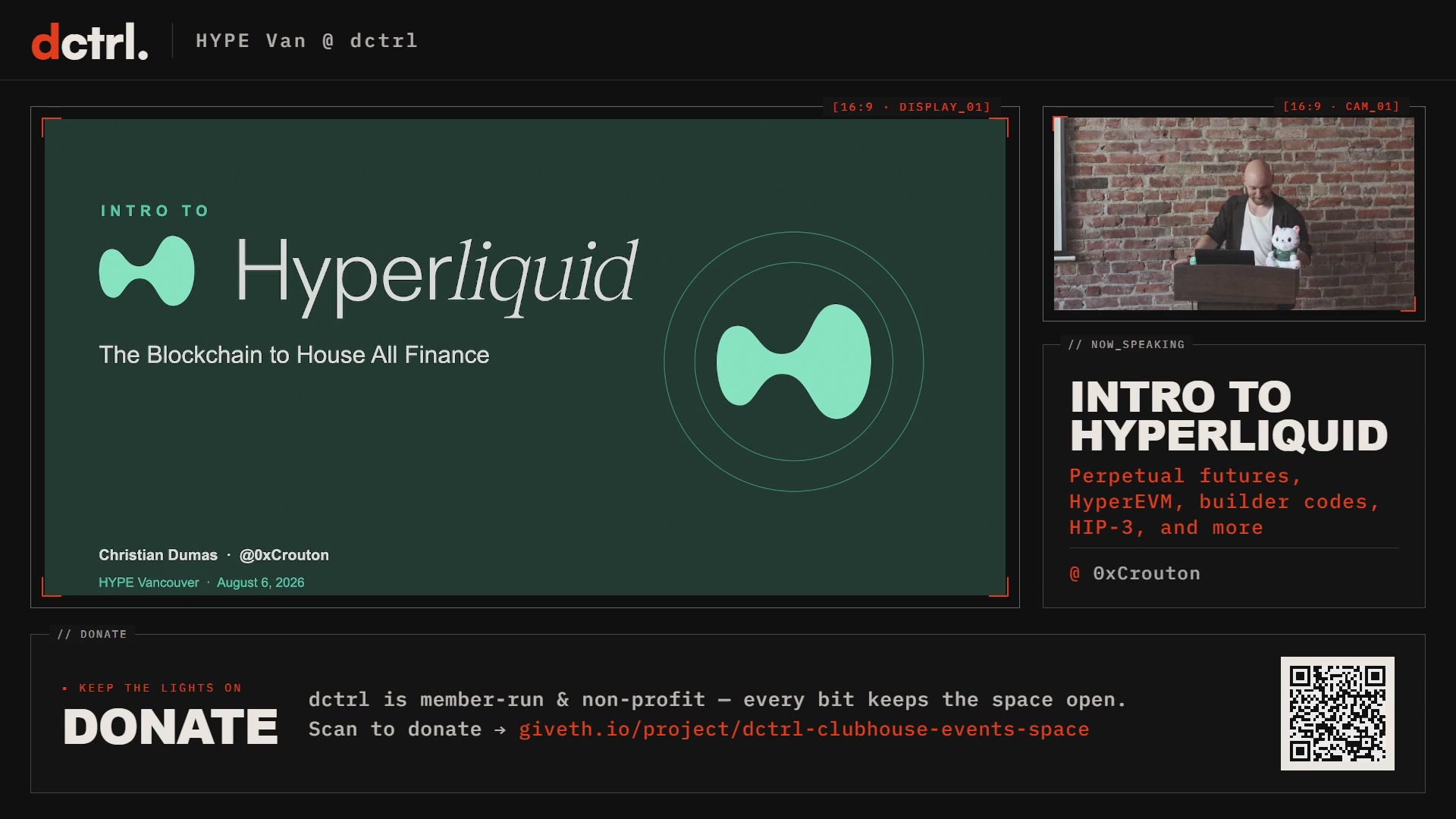This screenshot has height=819, width=1456.
Task: Click the DONATE heading
Action: click(x=171, y=726)
